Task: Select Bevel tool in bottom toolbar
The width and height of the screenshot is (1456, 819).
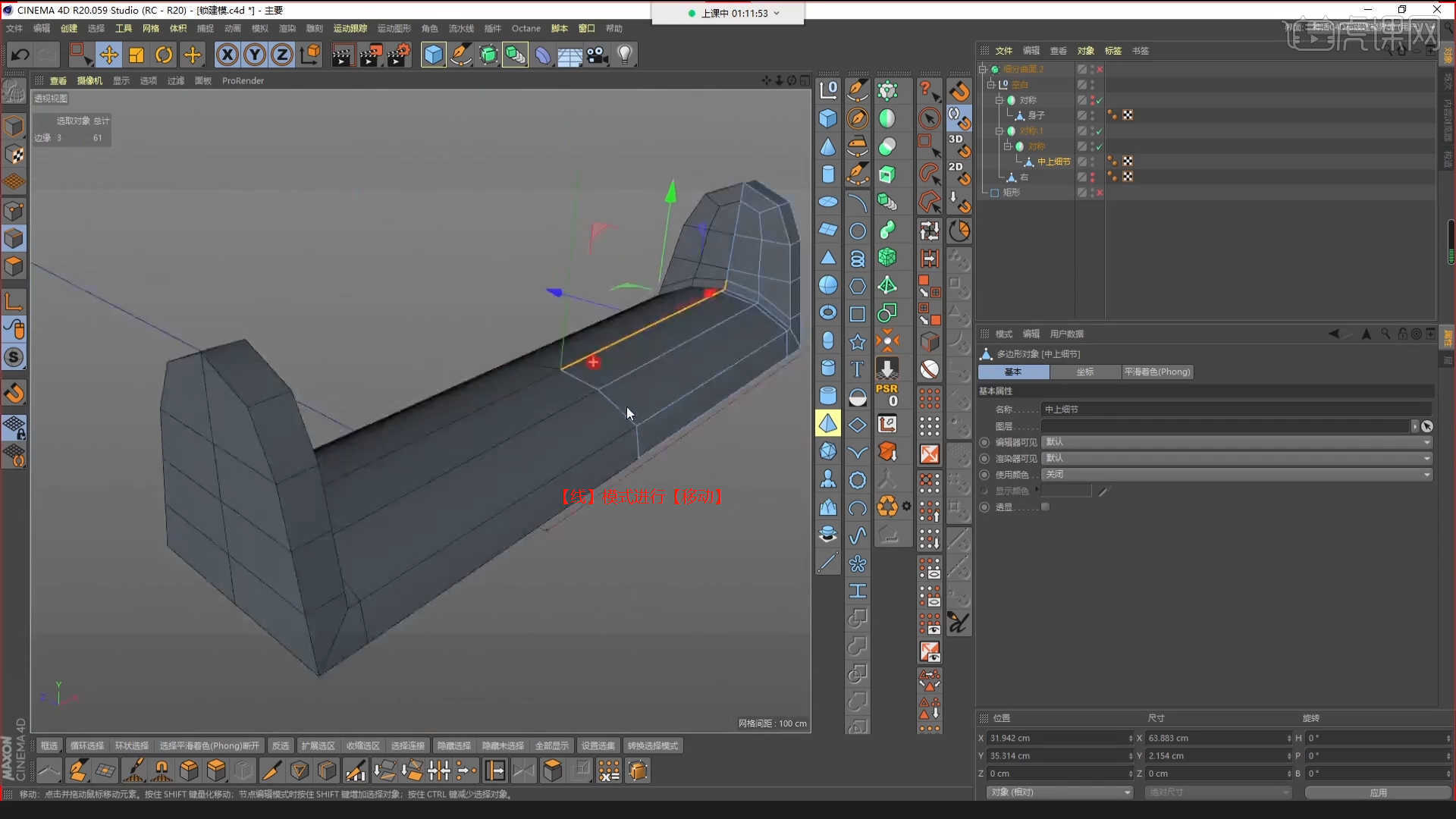Action: [189, 770]
